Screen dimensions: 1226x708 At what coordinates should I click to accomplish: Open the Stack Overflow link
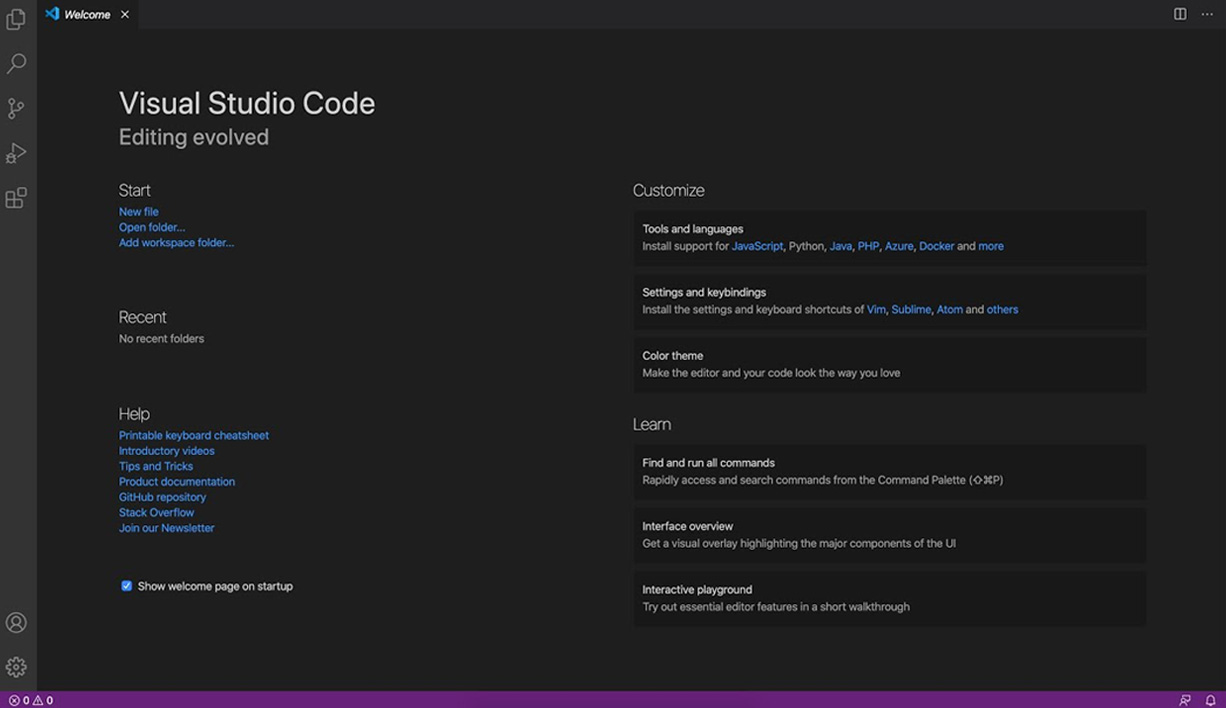(157, 513)
